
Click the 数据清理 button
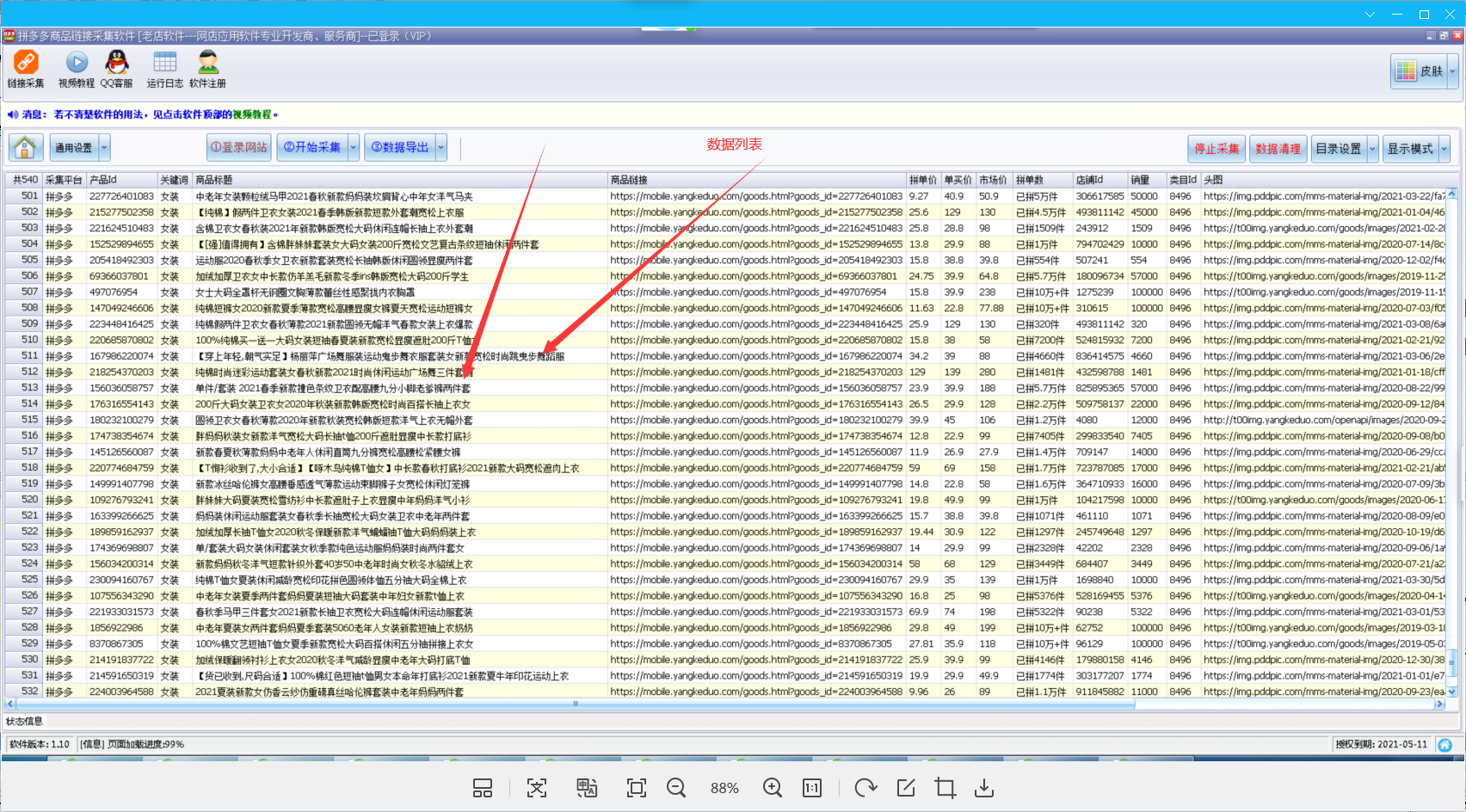[1278, 149]
